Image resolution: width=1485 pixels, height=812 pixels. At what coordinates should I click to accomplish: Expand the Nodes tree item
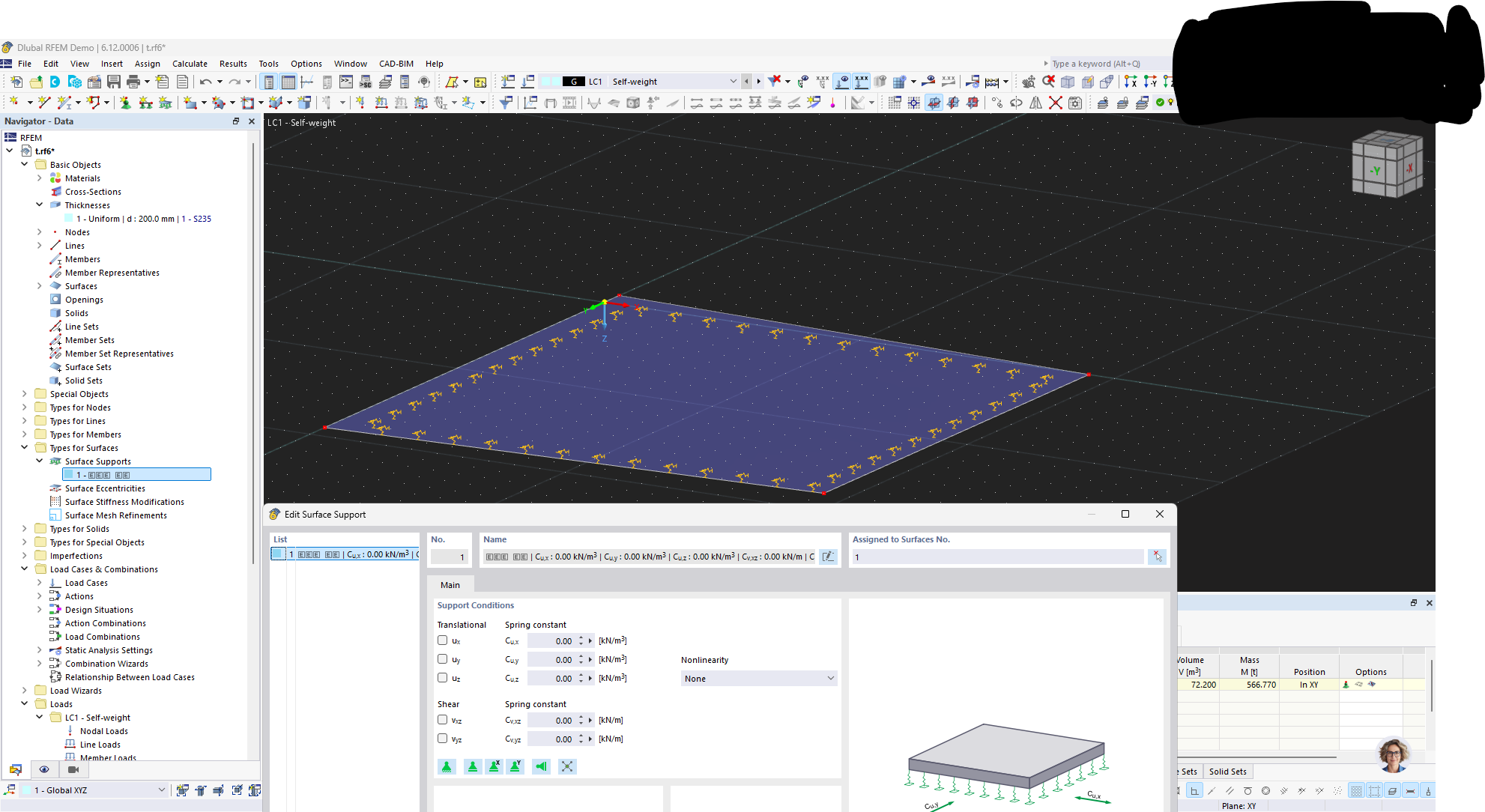click(40, 232)
